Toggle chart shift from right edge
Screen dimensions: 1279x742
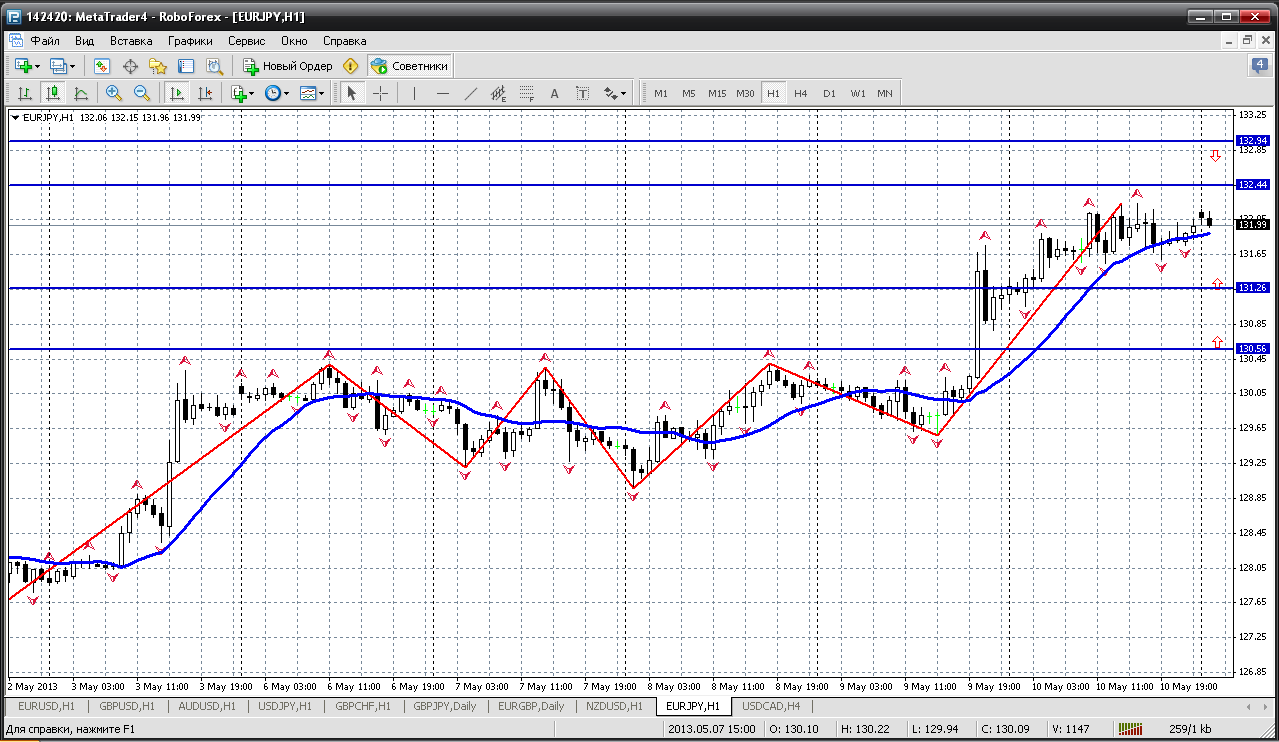tap(205, 93)
